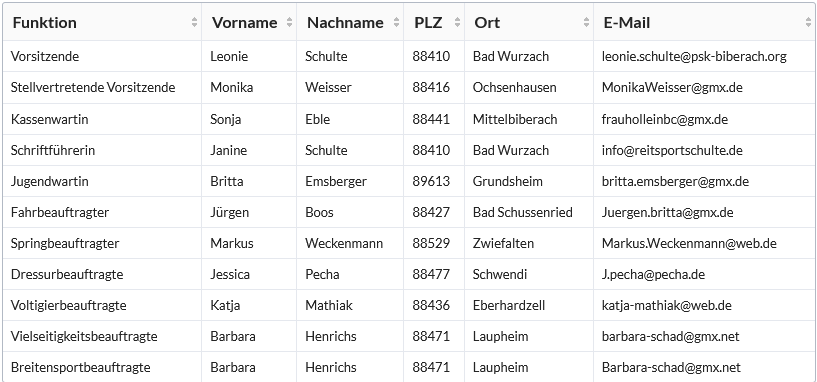Screen dimensions: 817x382
Task: Toggle sorting on Nachname column arrows
Action: click(397, 22)
